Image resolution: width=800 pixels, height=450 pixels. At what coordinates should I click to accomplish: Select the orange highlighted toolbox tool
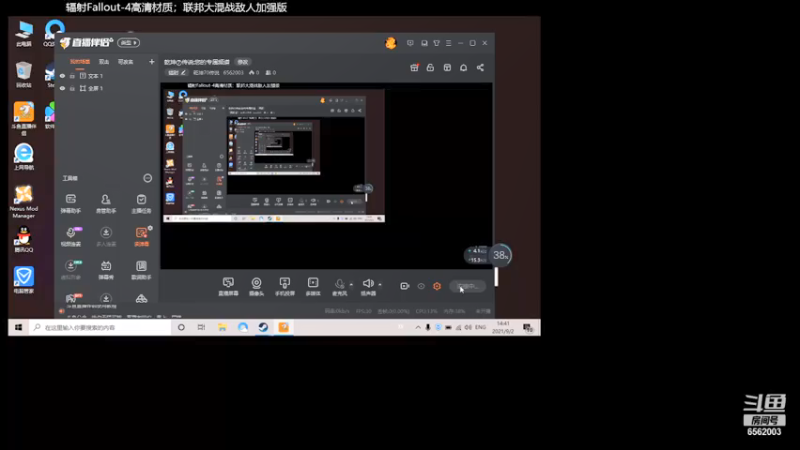click(x=141, y=236)
